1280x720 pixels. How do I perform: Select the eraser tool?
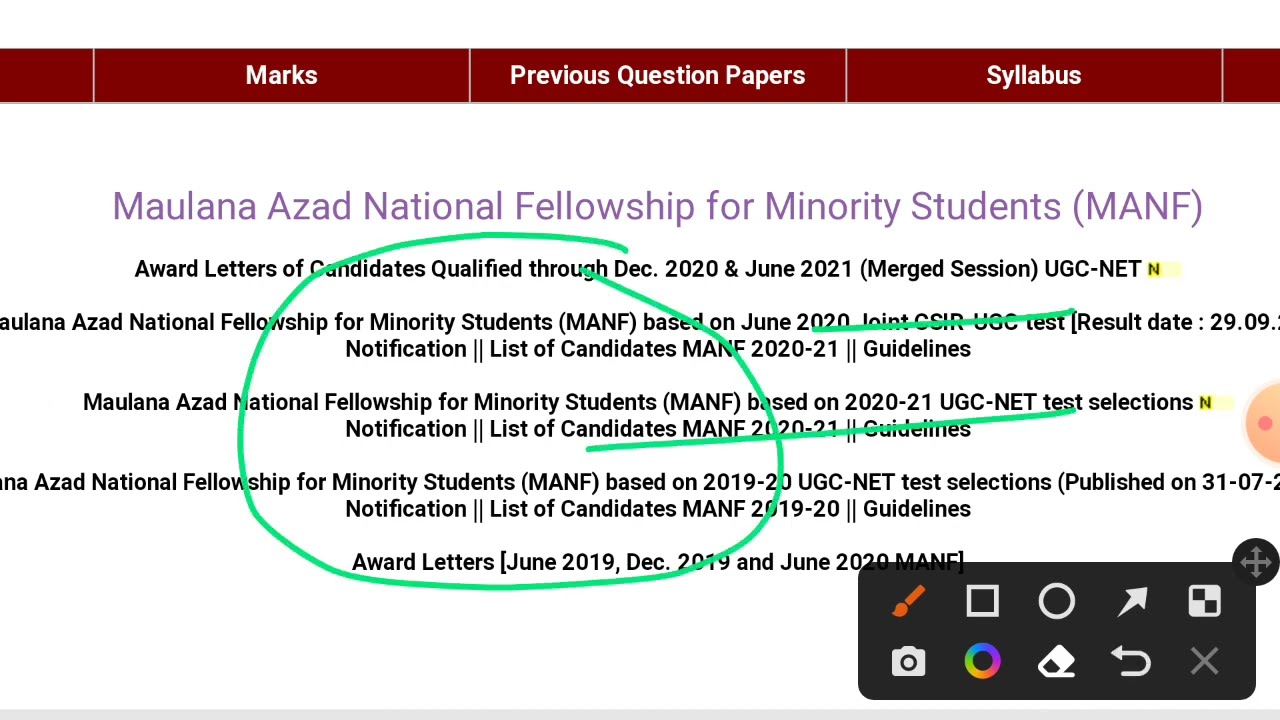1057,662
